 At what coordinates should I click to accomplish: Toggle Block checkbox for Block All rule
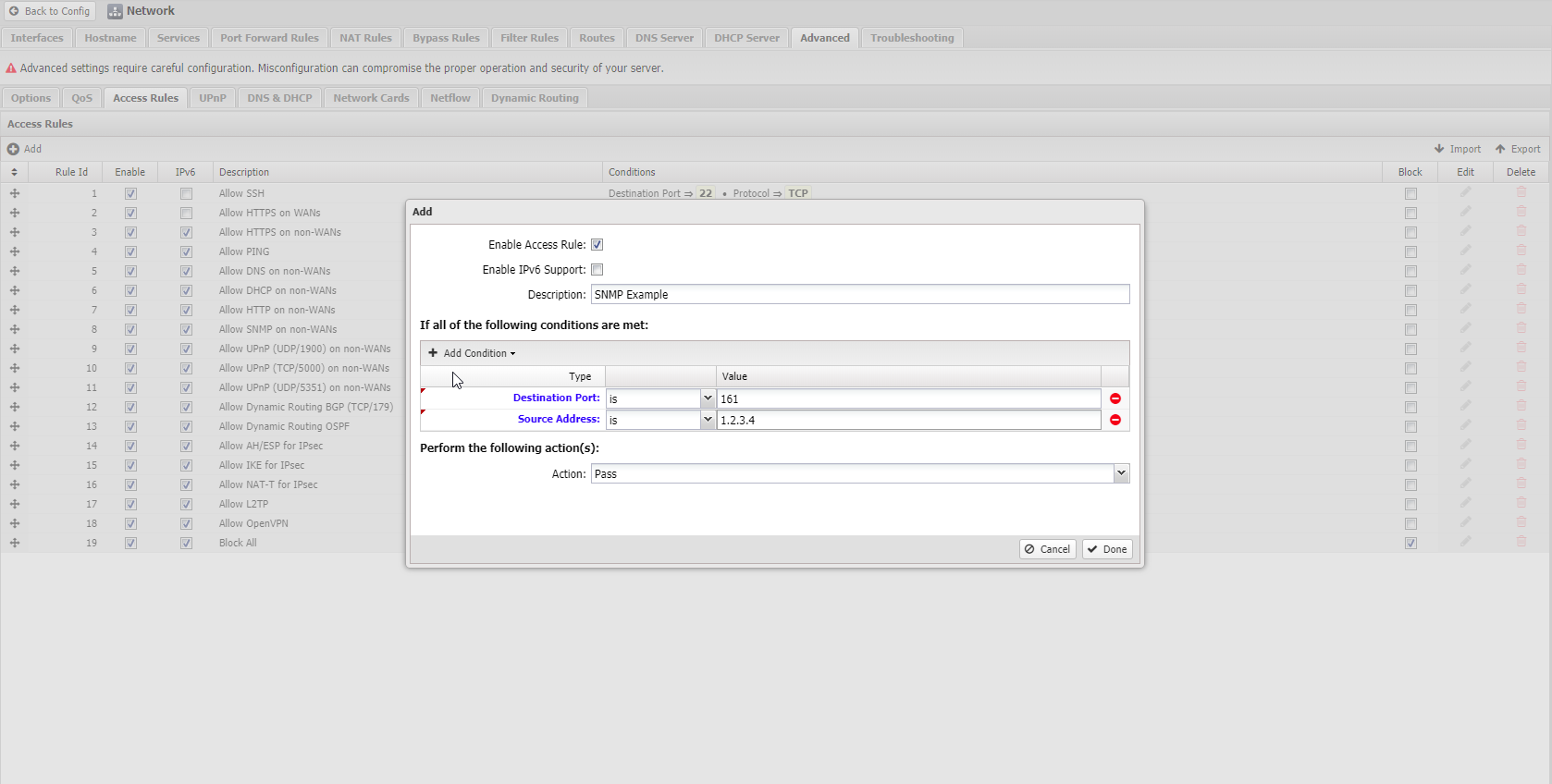(1410, 543)
